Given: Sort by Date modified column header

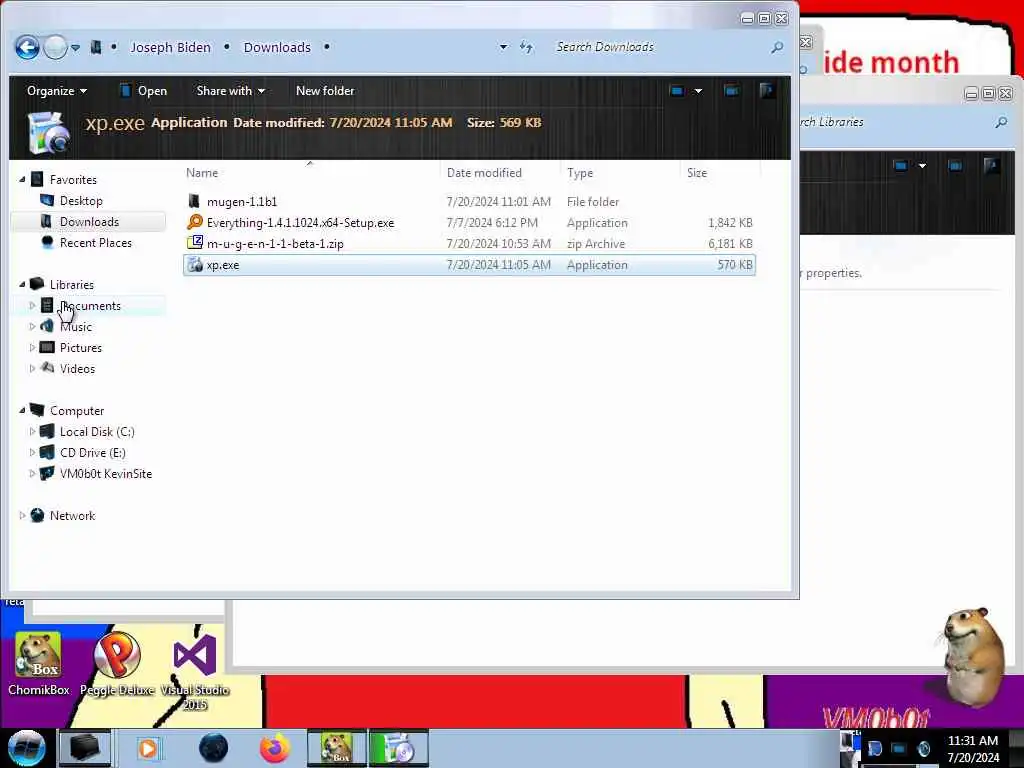Looking at the screenshot, I should coord(484,173).
